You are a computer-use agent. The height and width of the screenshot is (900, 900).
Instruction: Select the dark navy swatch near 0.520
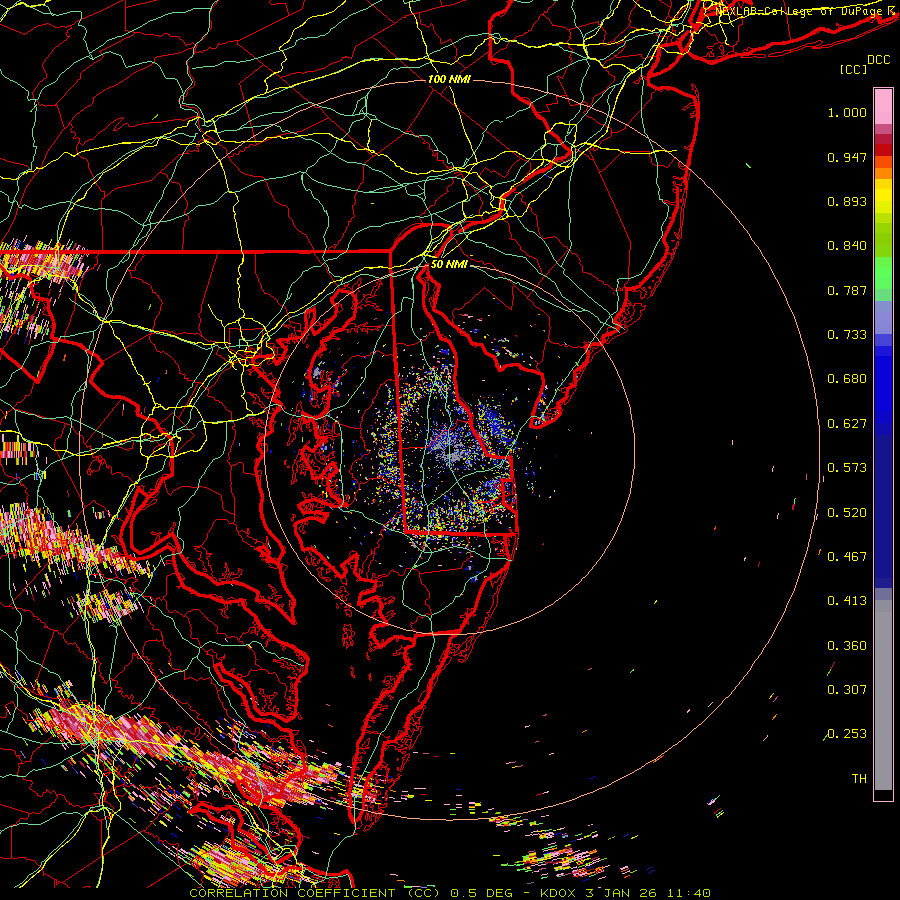click(x=883, y=511)
